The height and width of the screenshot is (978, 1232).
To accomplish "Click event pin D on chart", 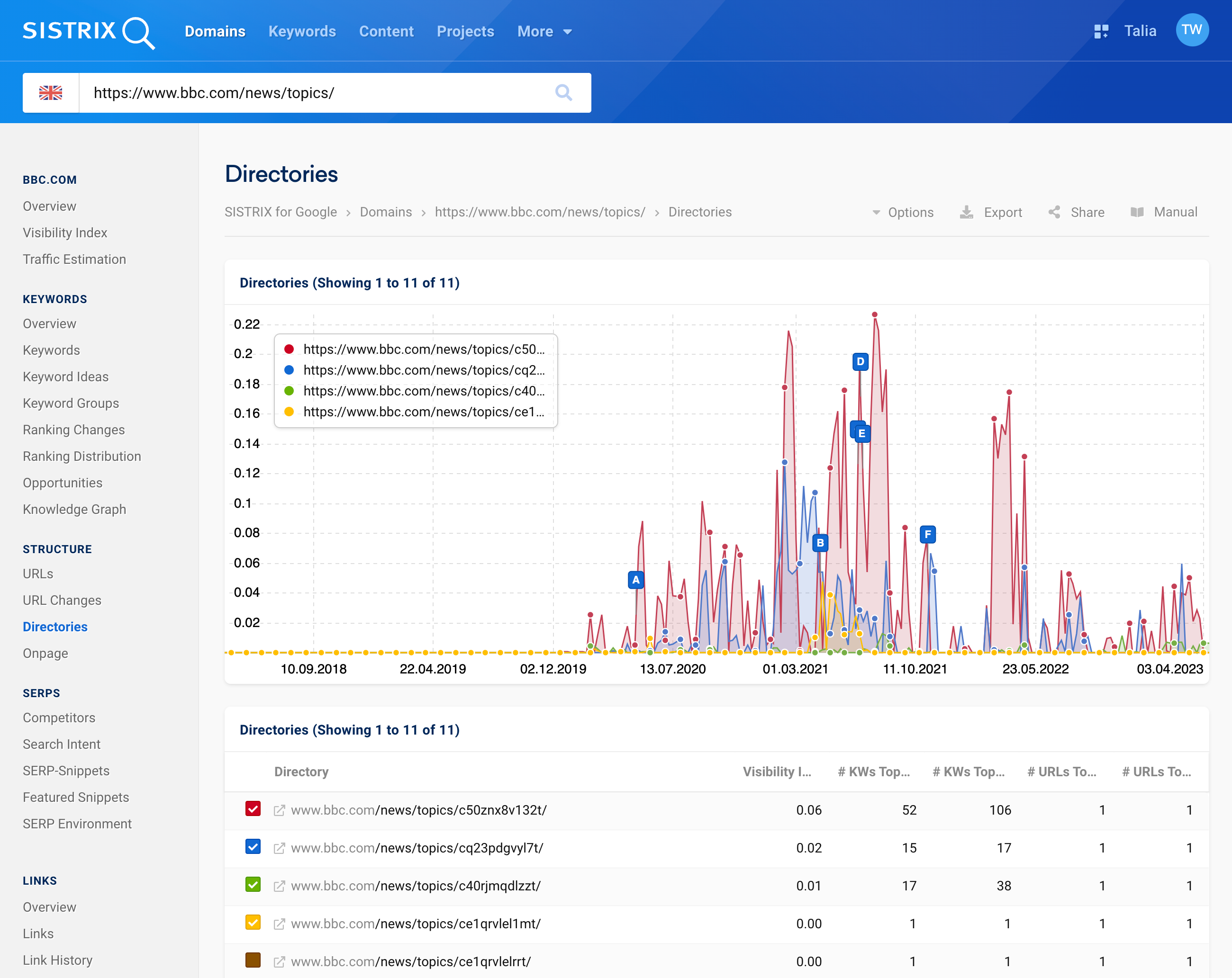I will [860, 362].
